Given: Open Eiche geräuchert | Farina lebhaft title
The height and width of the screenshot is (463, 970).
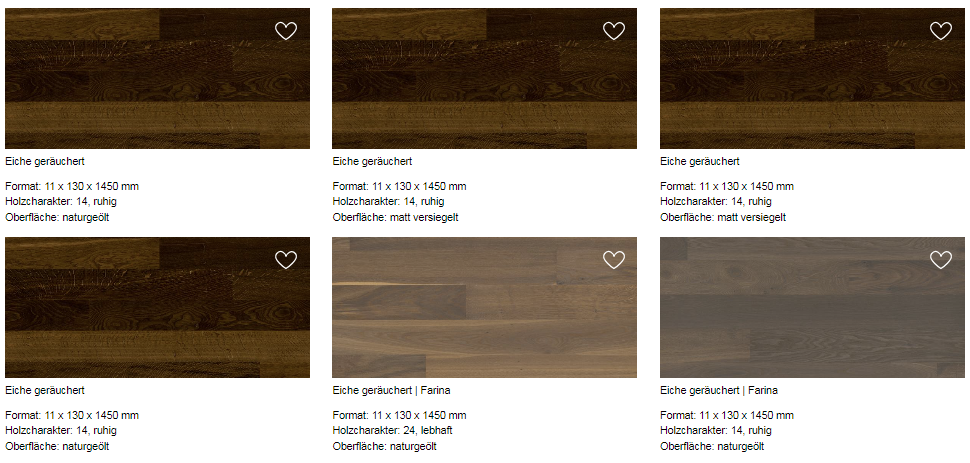Looking at the screenshot, I should 391,391.
